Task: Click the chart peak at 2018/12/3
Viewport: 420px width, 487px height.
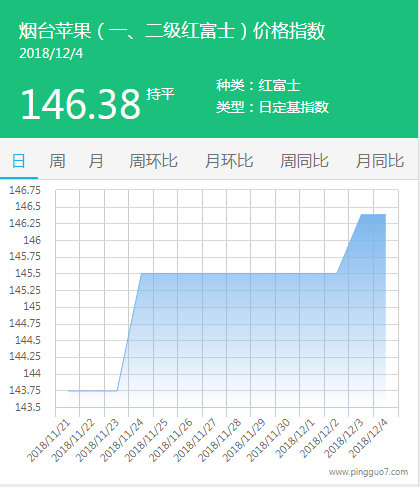Action: [x=361, y=214]
